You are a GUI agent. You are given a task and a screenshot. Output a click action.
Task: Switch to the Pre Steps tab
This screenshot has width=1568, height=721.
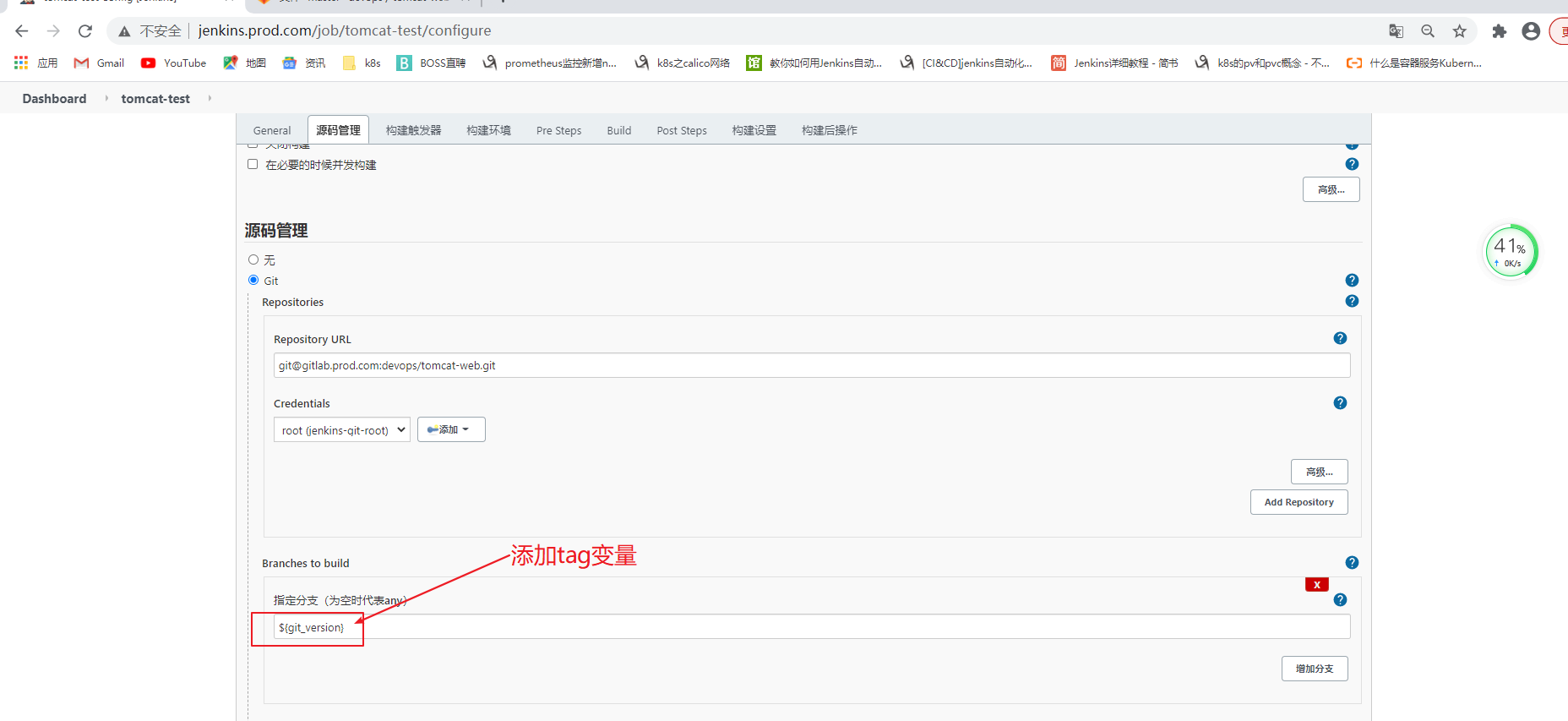click(x=559, y=130)
